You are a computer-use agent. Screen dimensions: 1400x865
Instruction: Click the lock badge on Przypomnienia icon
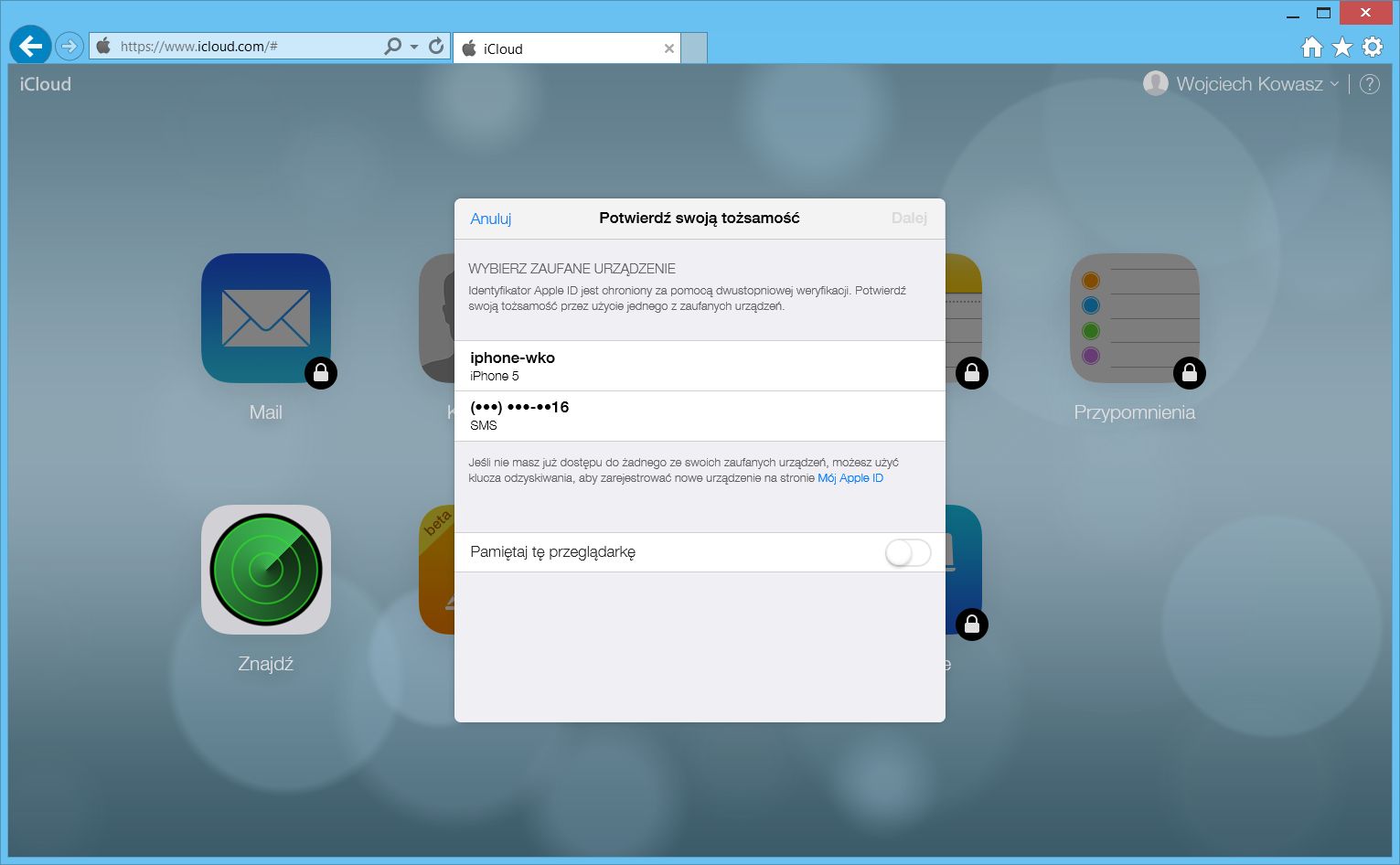click(x=1190, y=373)
